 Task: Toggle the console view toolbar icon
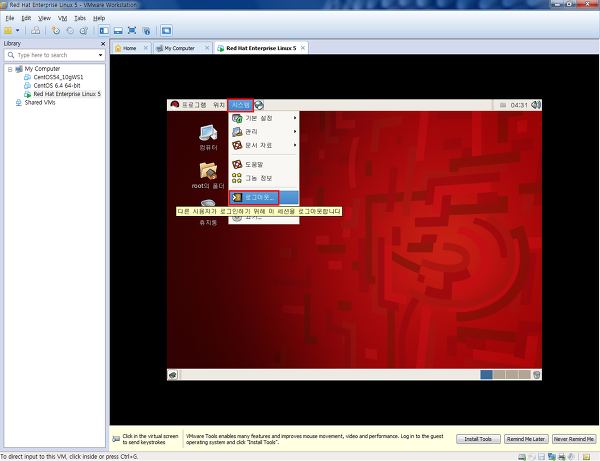[166, 31]
